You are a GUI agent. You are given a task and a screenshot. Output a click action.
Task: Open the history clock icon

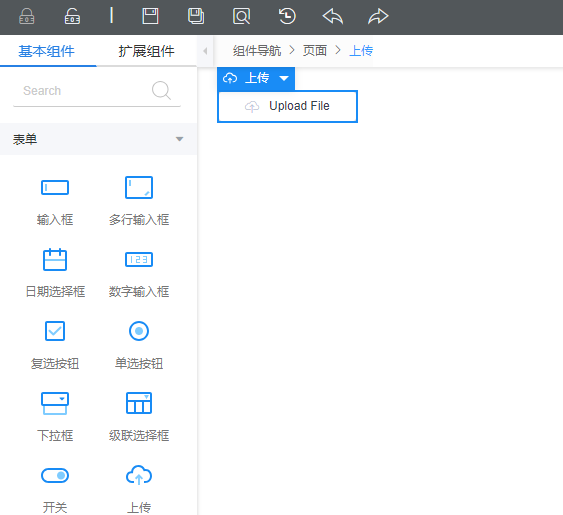click(287, 16)
